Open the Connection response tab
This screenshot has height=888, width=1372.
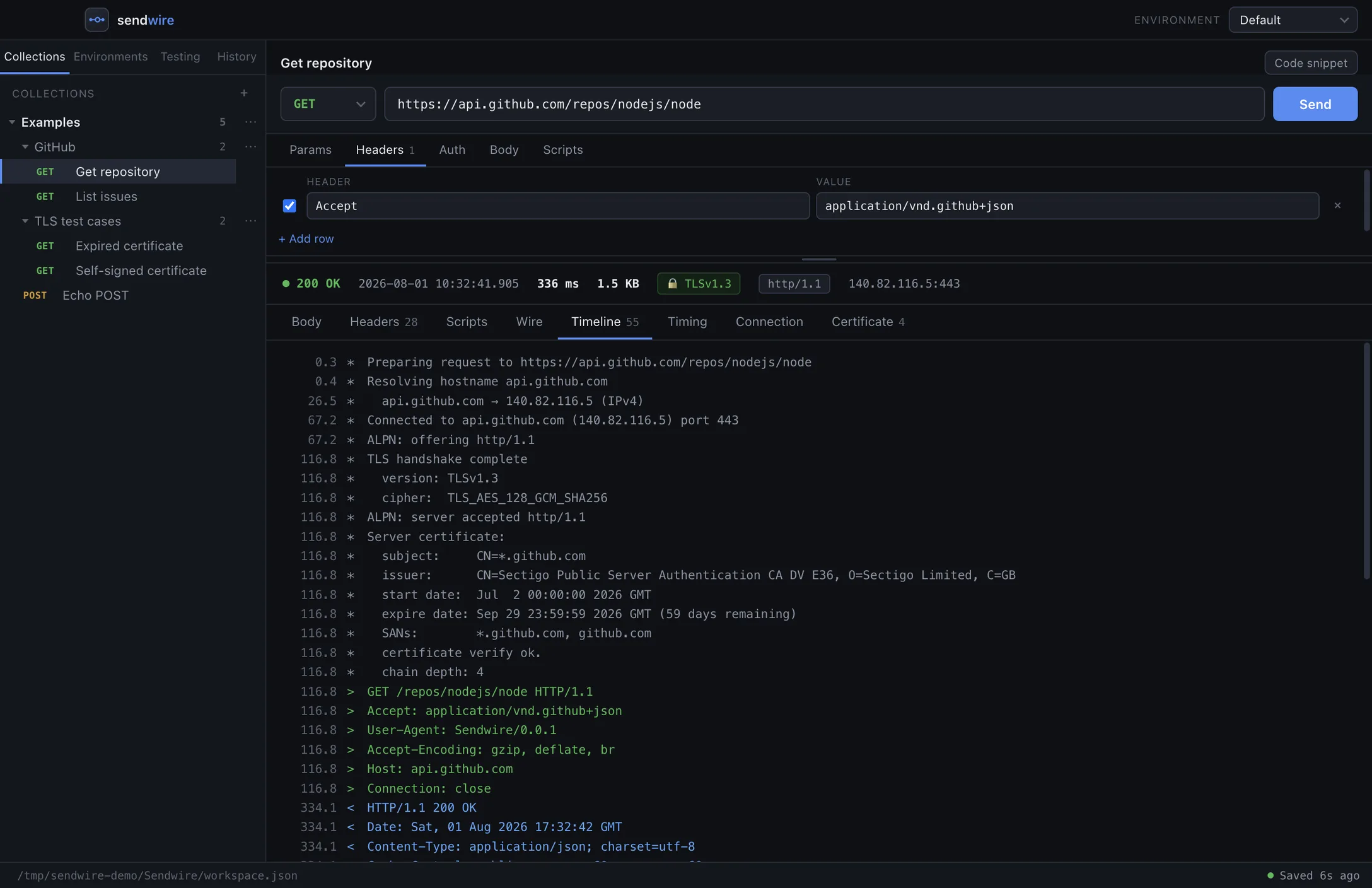[x=769, y=322]
